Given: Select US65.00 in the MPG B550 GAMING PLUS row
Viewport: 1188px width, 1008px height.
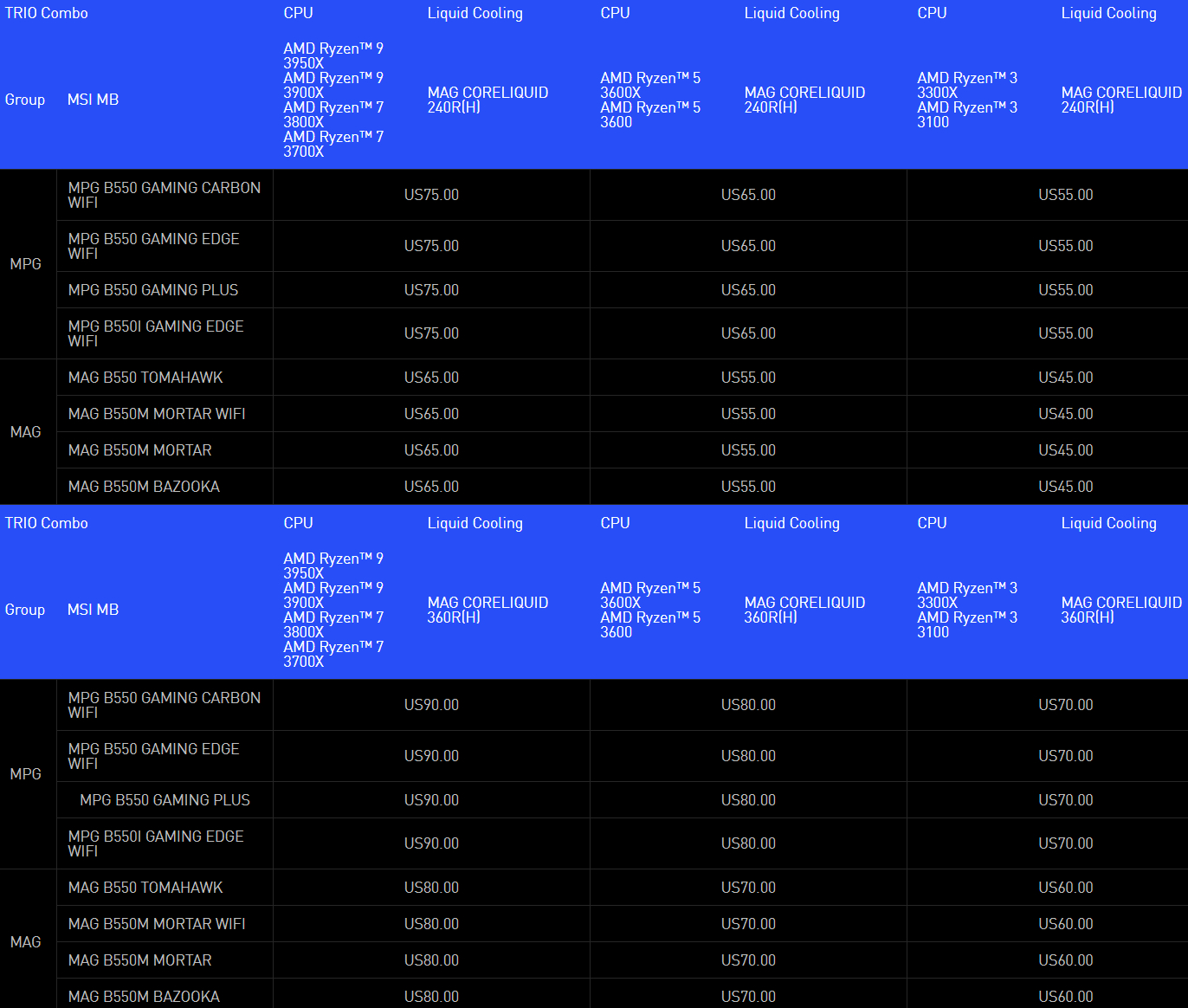Looking at the screenshot, I should [748, 290].
